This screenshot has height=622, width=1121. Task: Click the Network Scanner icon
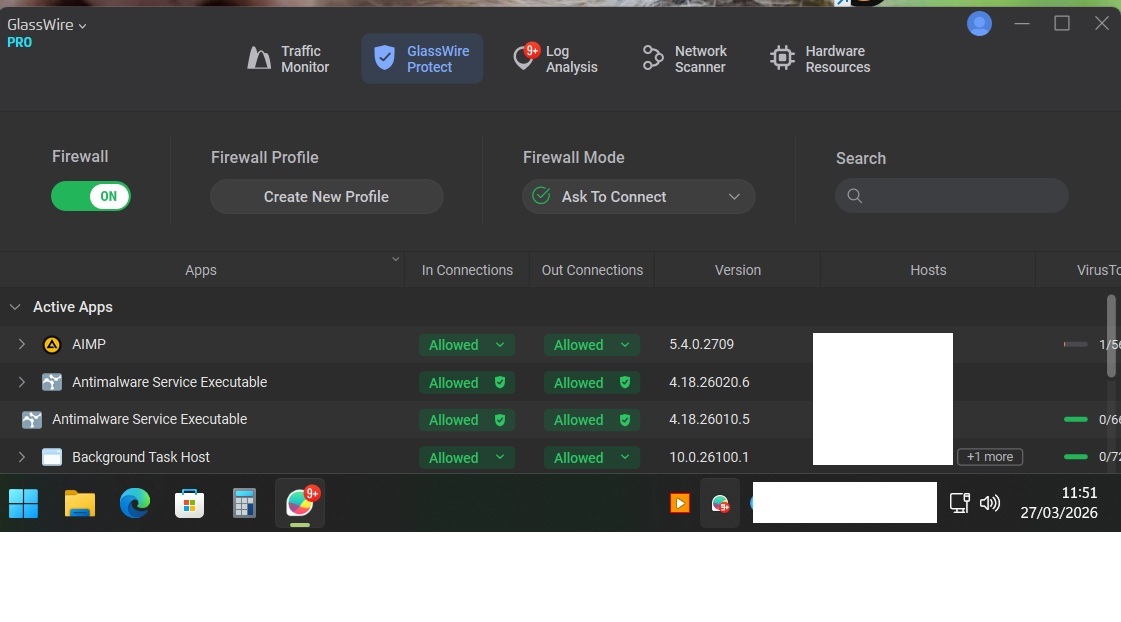(x=653, y=59)
